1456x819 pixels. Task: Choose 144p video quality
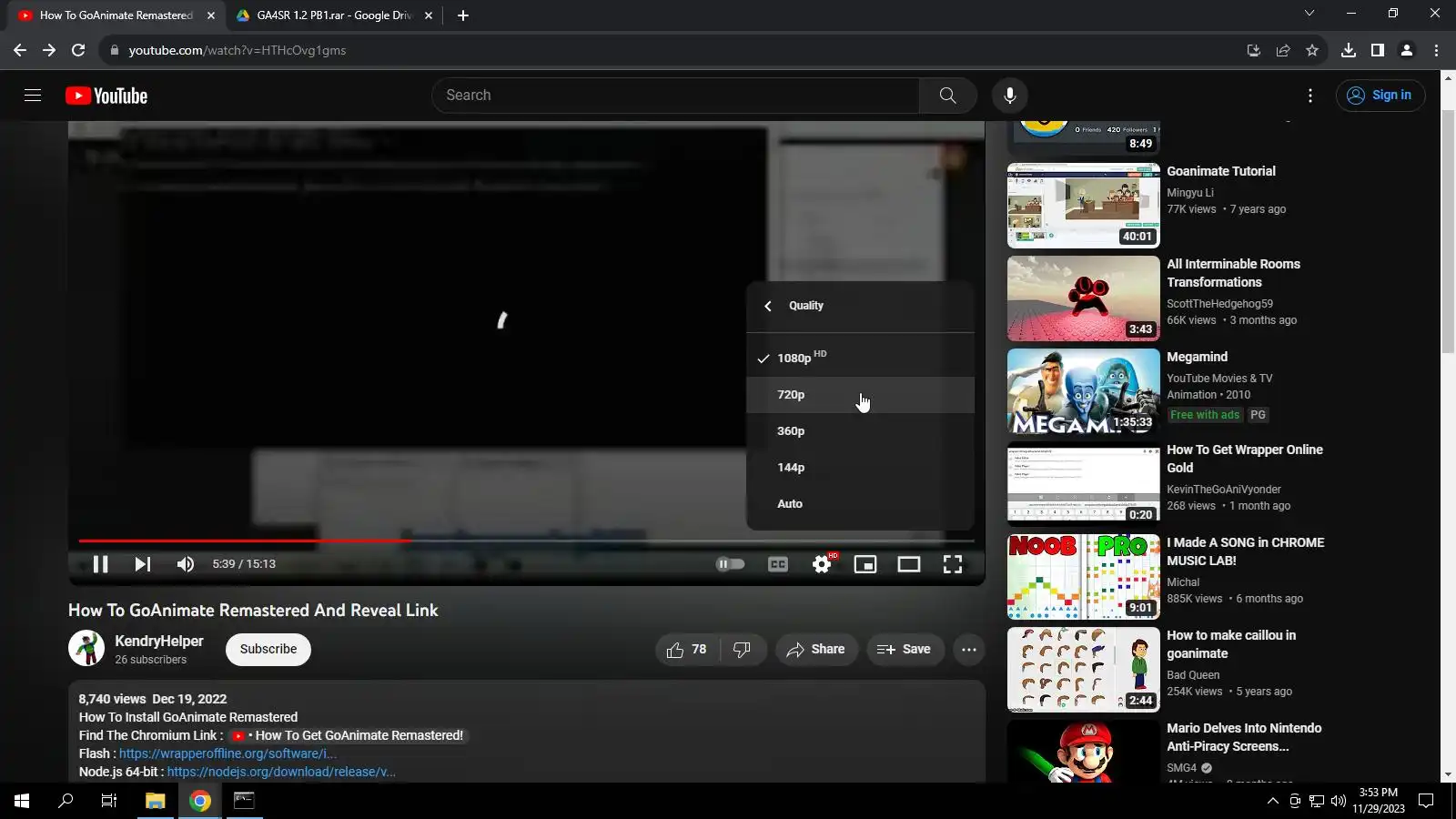pyautogui.click(x=861, y=468)
